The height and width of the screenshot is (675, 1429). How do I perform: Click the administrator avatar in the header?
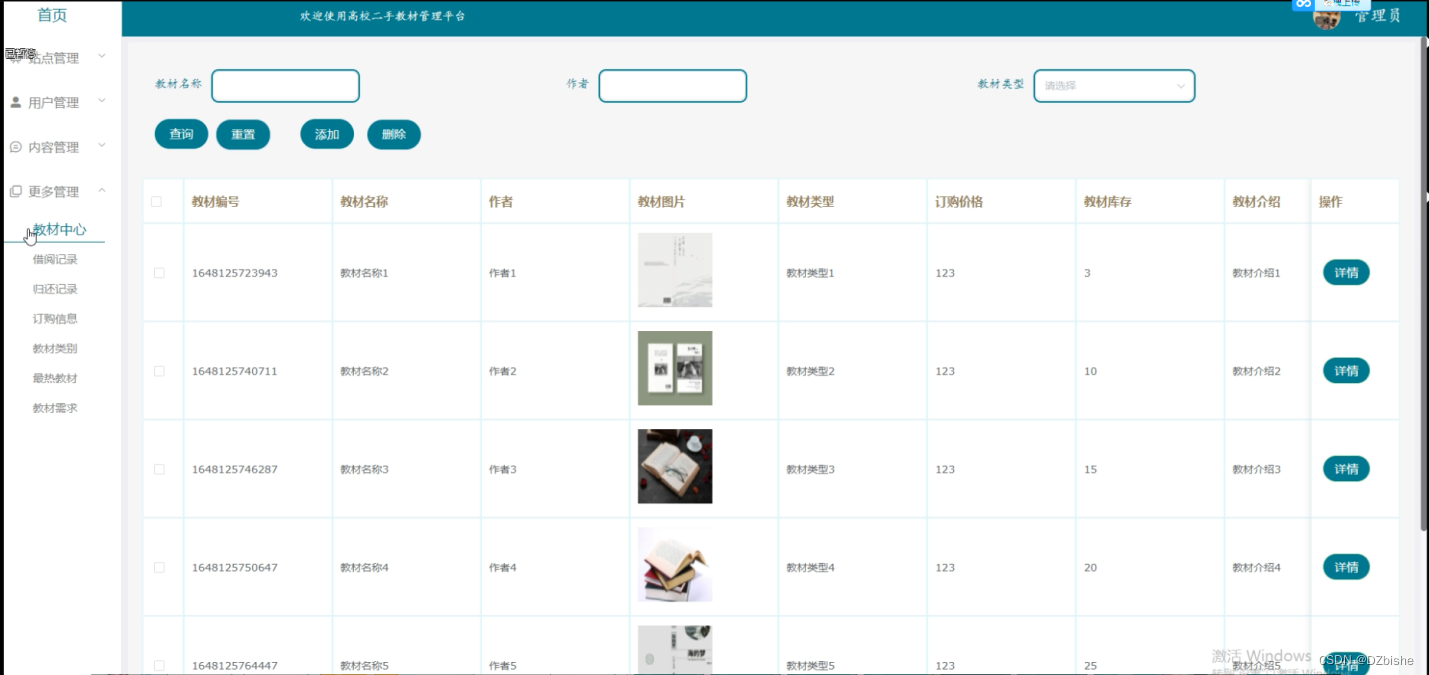(x=1327, y=17)
